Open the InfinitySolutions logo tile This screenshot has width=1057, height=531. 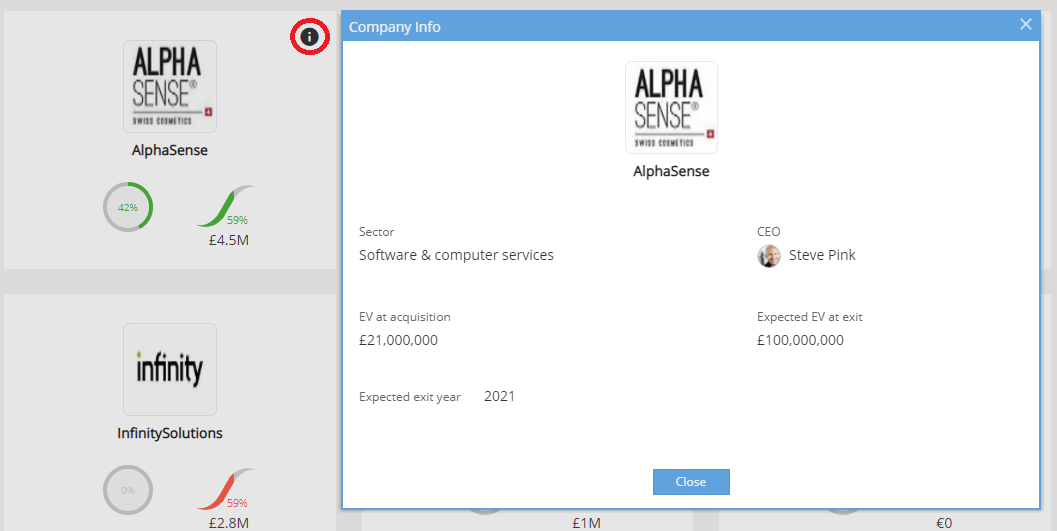[x=170, y=369]
